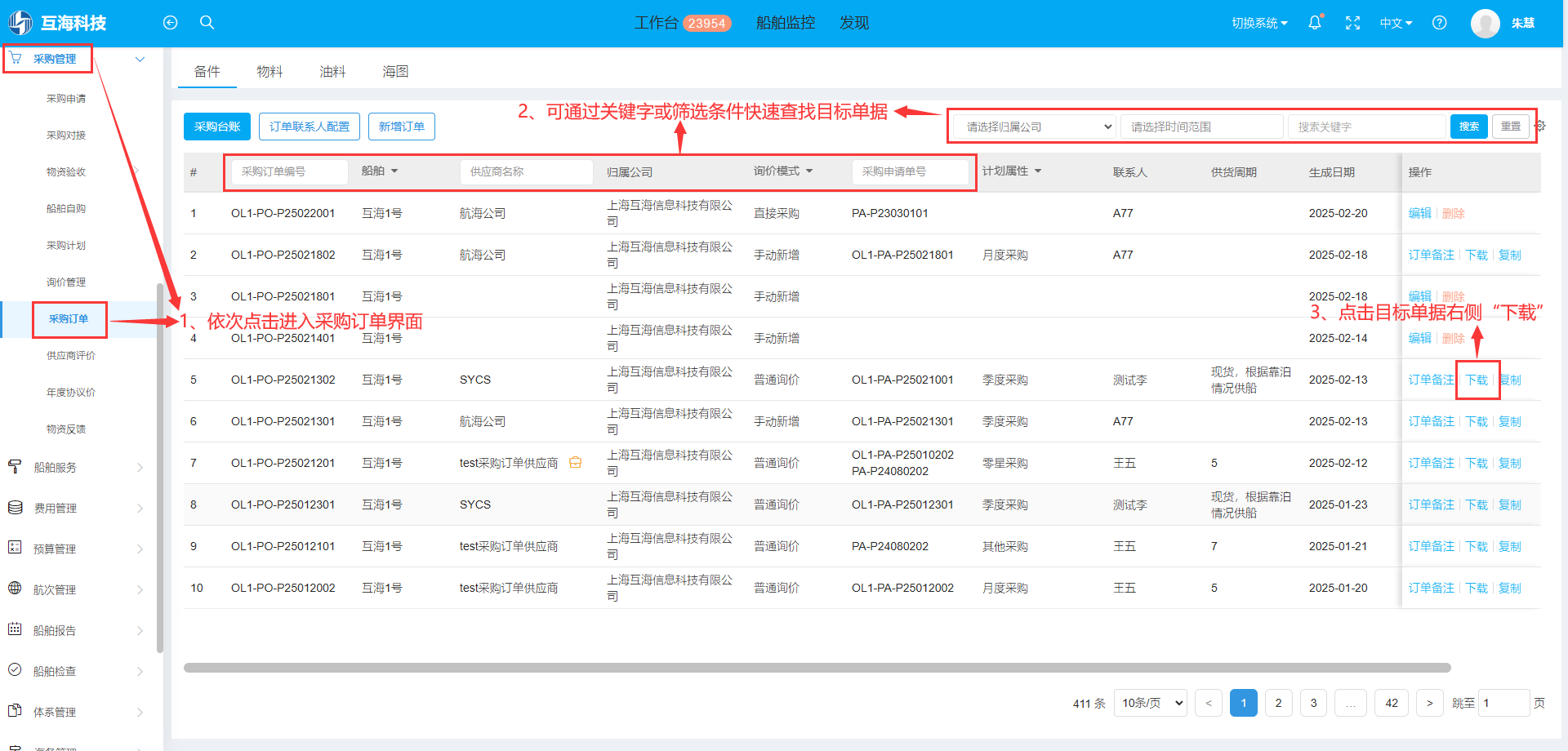Click 复制 for order OL1-PO-P25012002
This screenshot has width=1568, height=751.
[x=1510, y=589]
